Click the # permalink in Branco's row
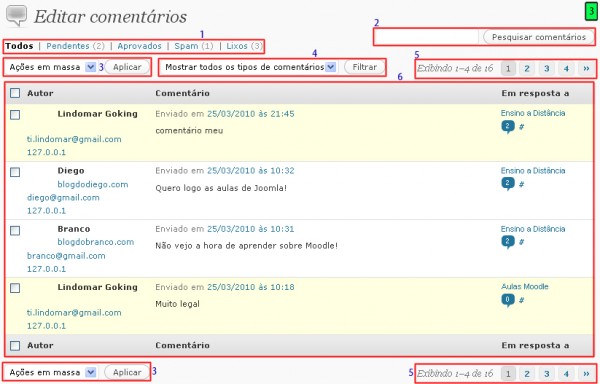Viewport: 600px width, 384px height. [521, 242]
